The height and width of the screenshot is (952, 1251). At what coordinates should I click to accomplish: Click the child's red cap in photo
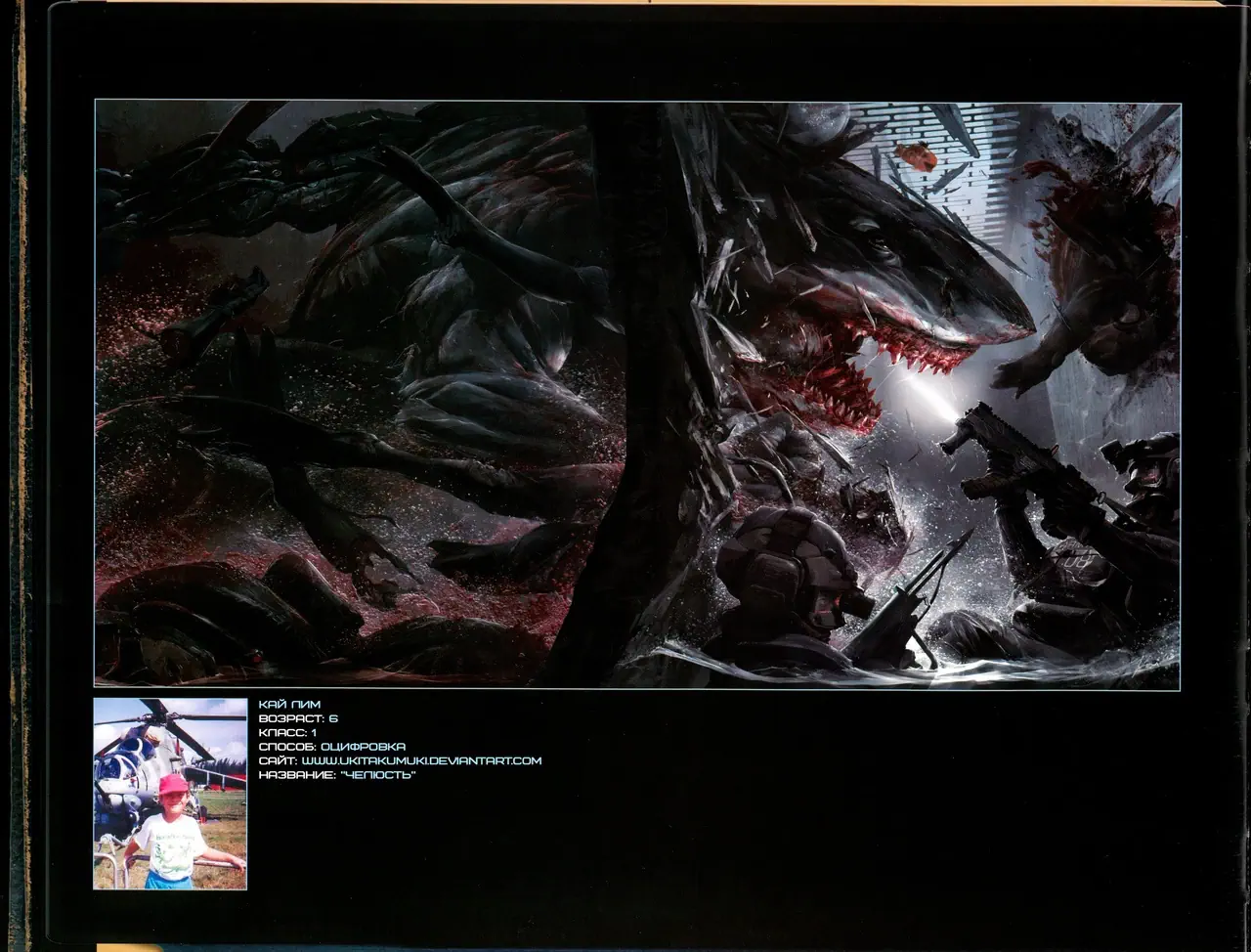click(173, 784)
